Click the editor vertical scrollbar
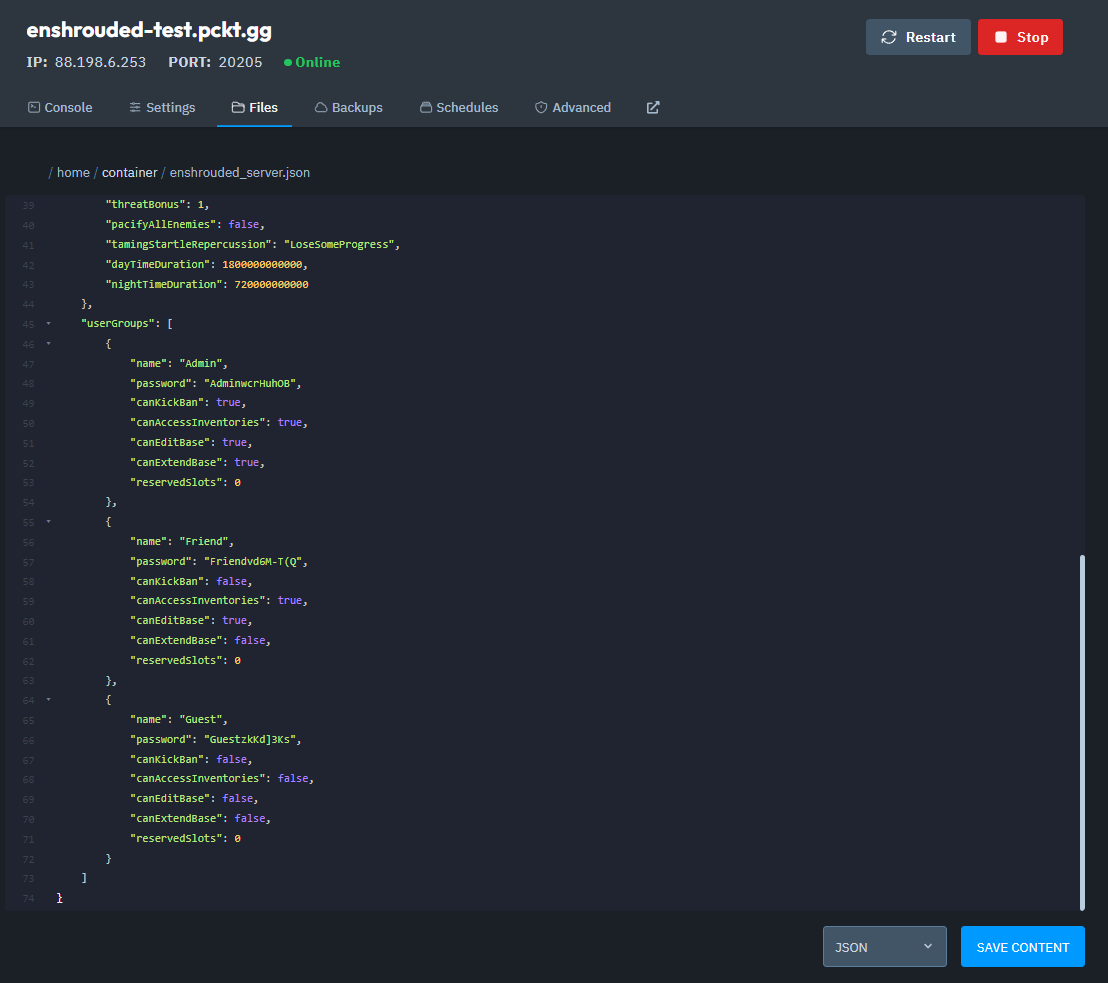This screenshot has width=1108, height=983. coord(1082,732)
